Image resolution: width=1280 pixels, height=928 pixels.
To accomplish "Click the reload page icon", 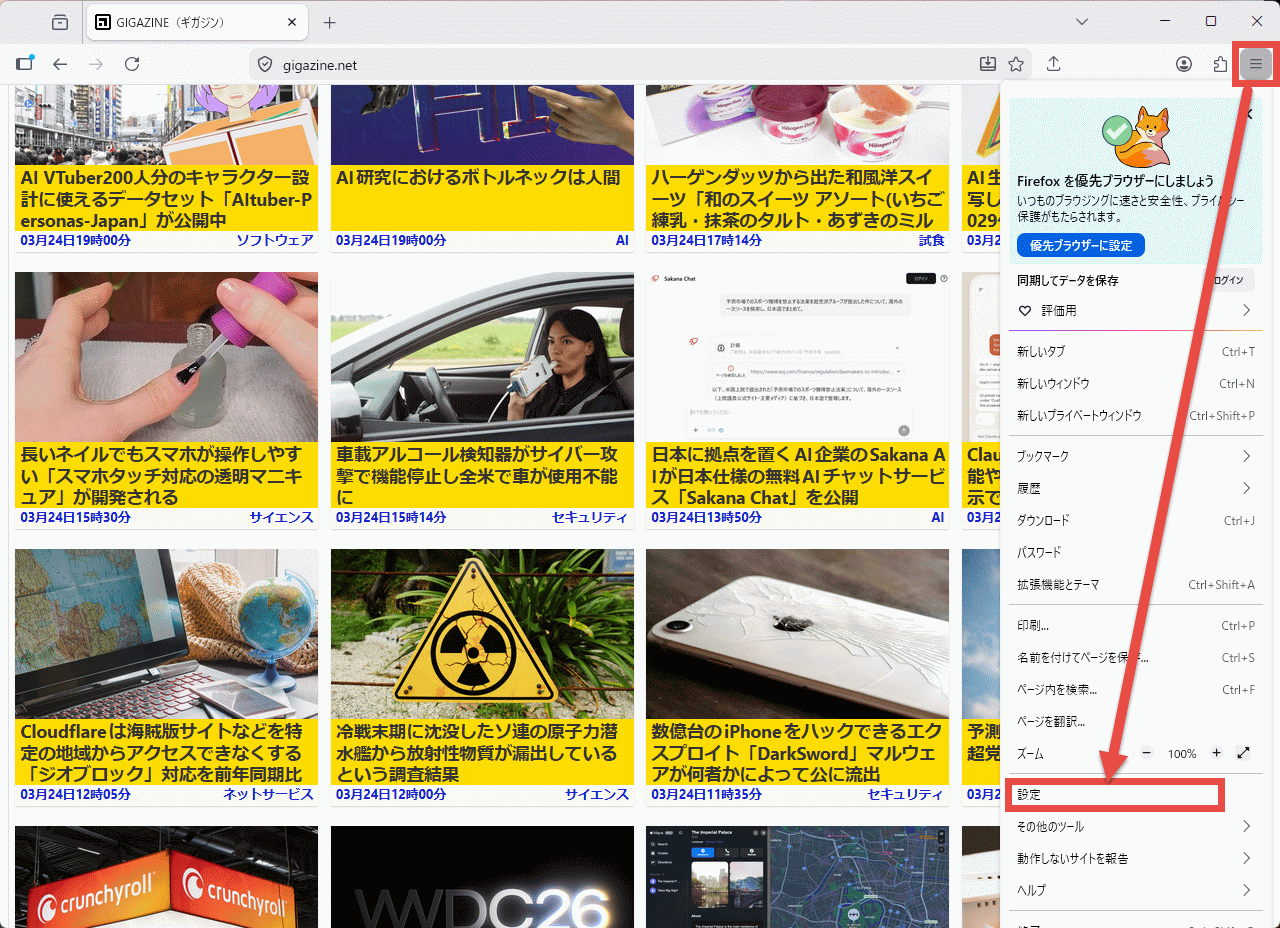I will [x=132, y=64].
